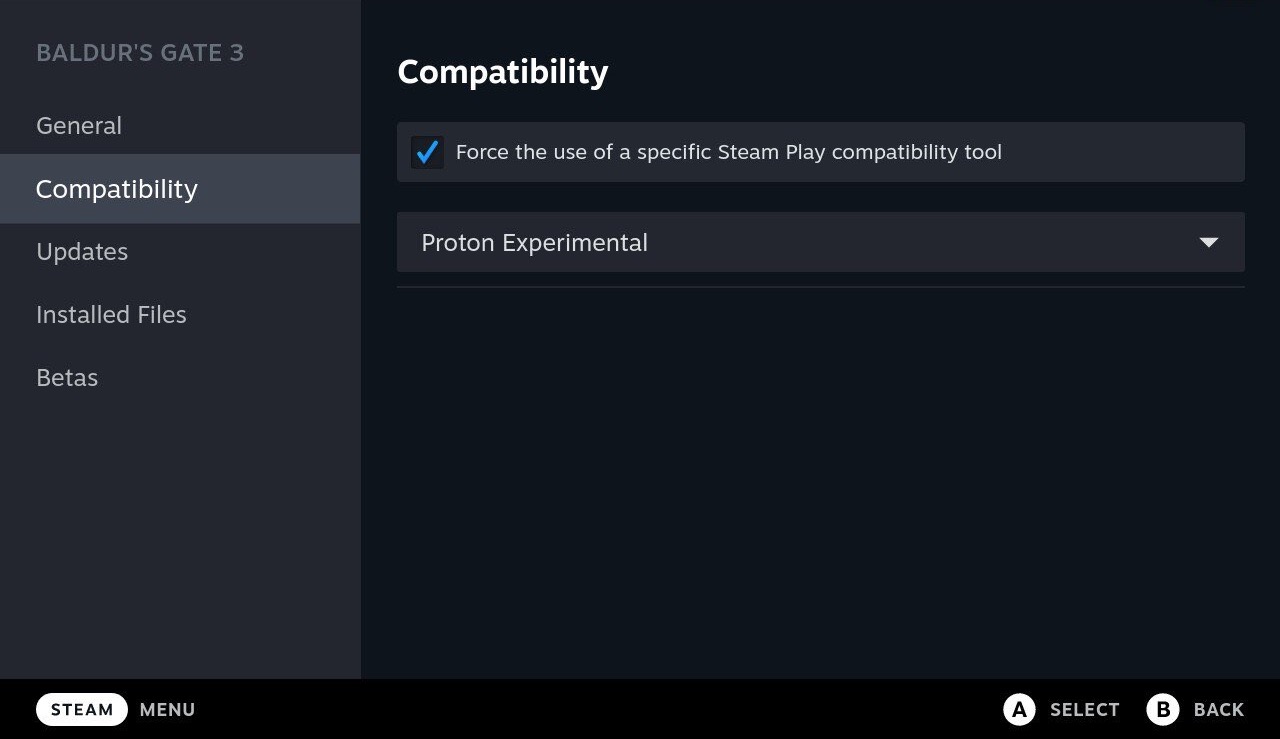
Task: Open the General settings tab
Action: tap(79, 126)
